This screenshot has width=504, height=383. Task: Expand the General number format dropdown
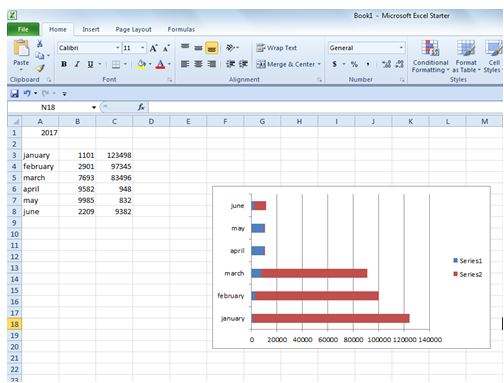[x=401, y=48]
